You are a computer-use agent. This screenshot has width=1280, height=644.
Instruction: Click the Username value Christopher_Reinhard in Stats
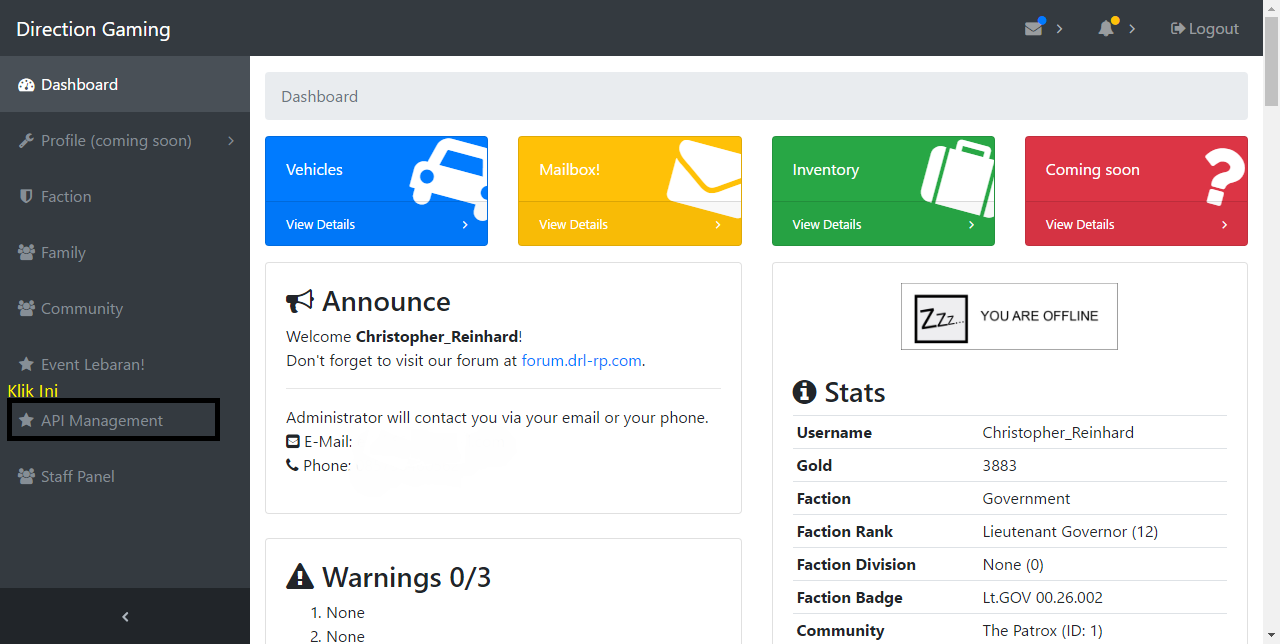pos(1058,432)
